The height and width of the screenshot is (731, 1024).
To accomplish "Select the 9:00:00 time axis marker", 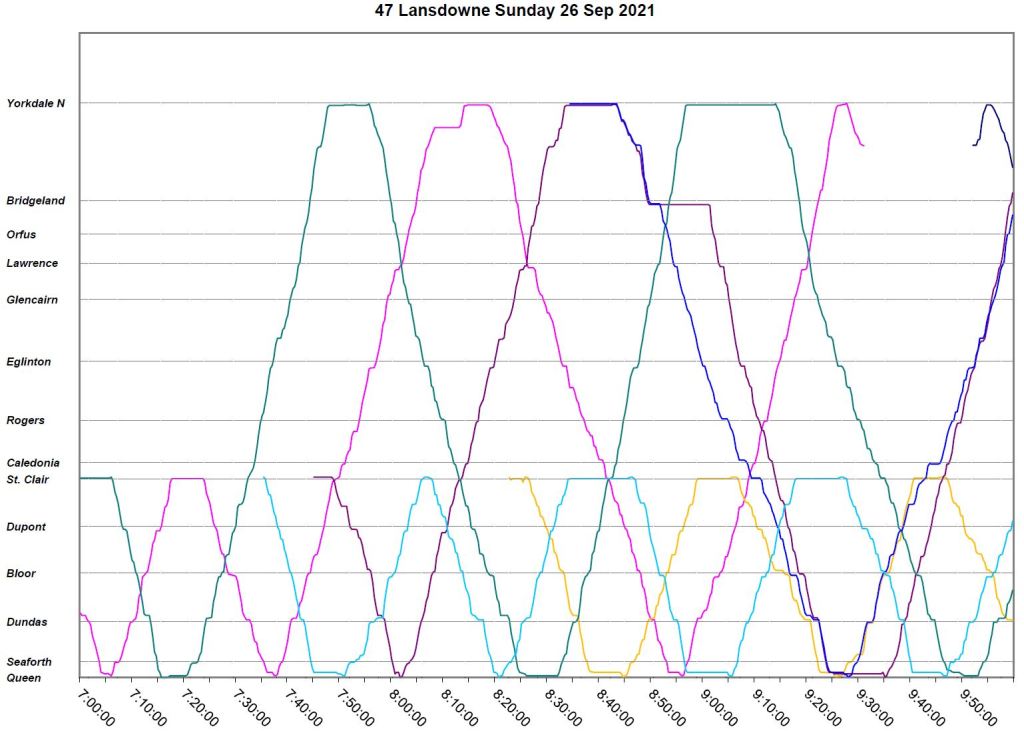I will (x=720, y=704).
